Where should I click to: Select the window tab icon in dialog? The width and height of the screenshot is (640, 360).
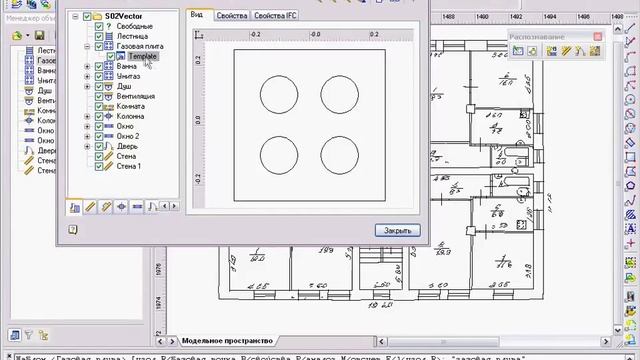click(x=137, y=207)
